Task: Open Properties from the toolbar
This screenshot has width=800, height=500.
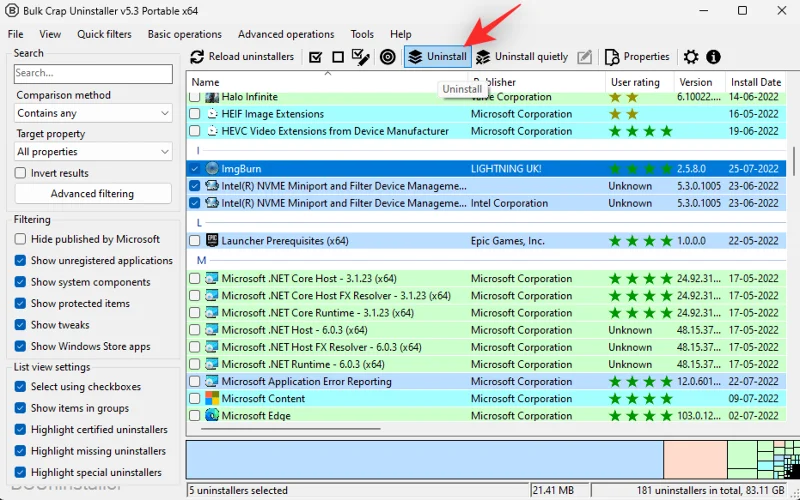Action: pos(637,57)
